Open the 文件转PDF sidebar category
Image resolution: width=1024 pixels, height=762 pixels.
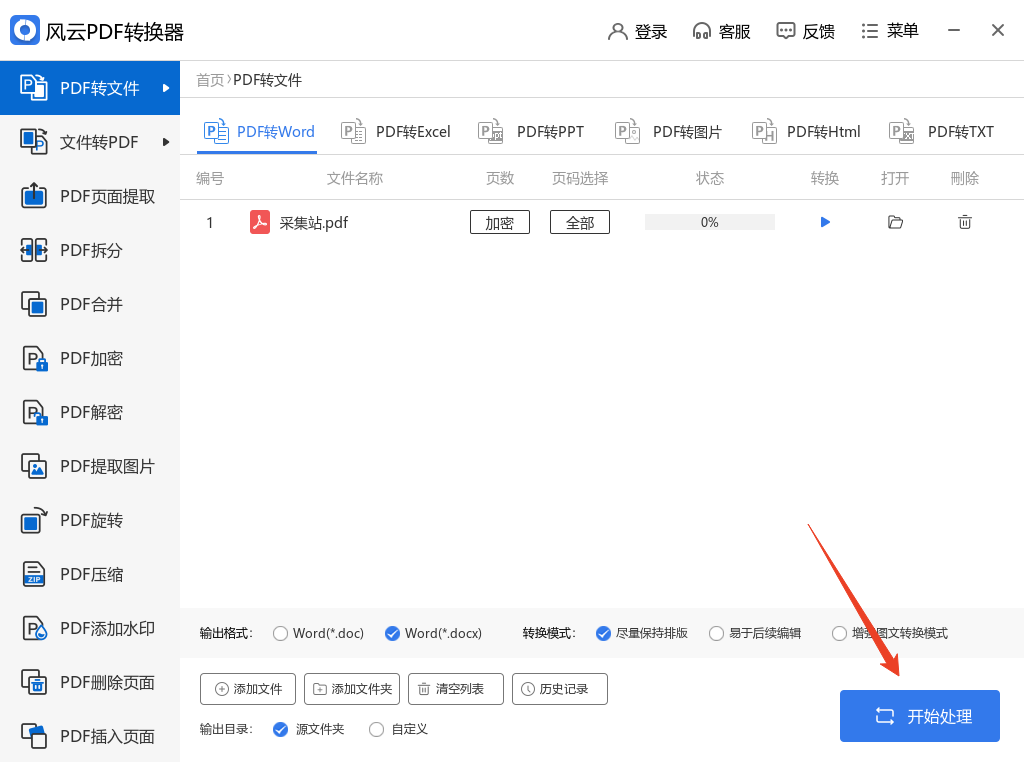(89, 142)
